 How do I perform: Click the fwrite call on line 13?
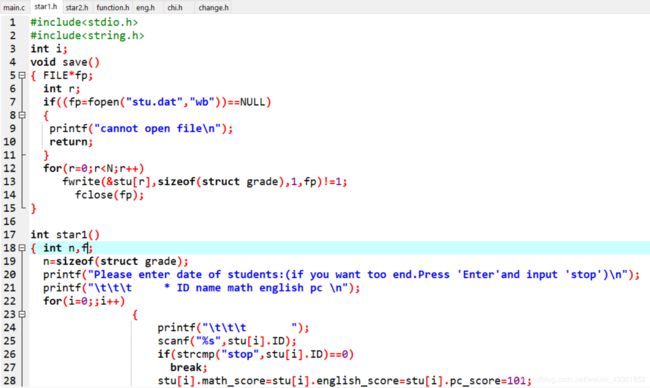pyautogui.click(x=205, y=182)
